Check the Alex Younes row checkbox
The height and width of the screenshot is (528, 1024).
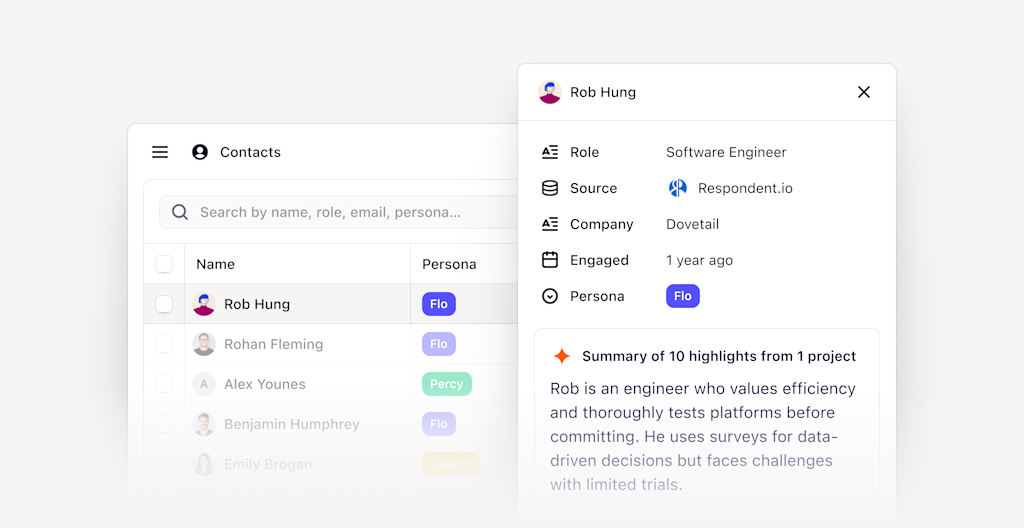click(164, 384)
